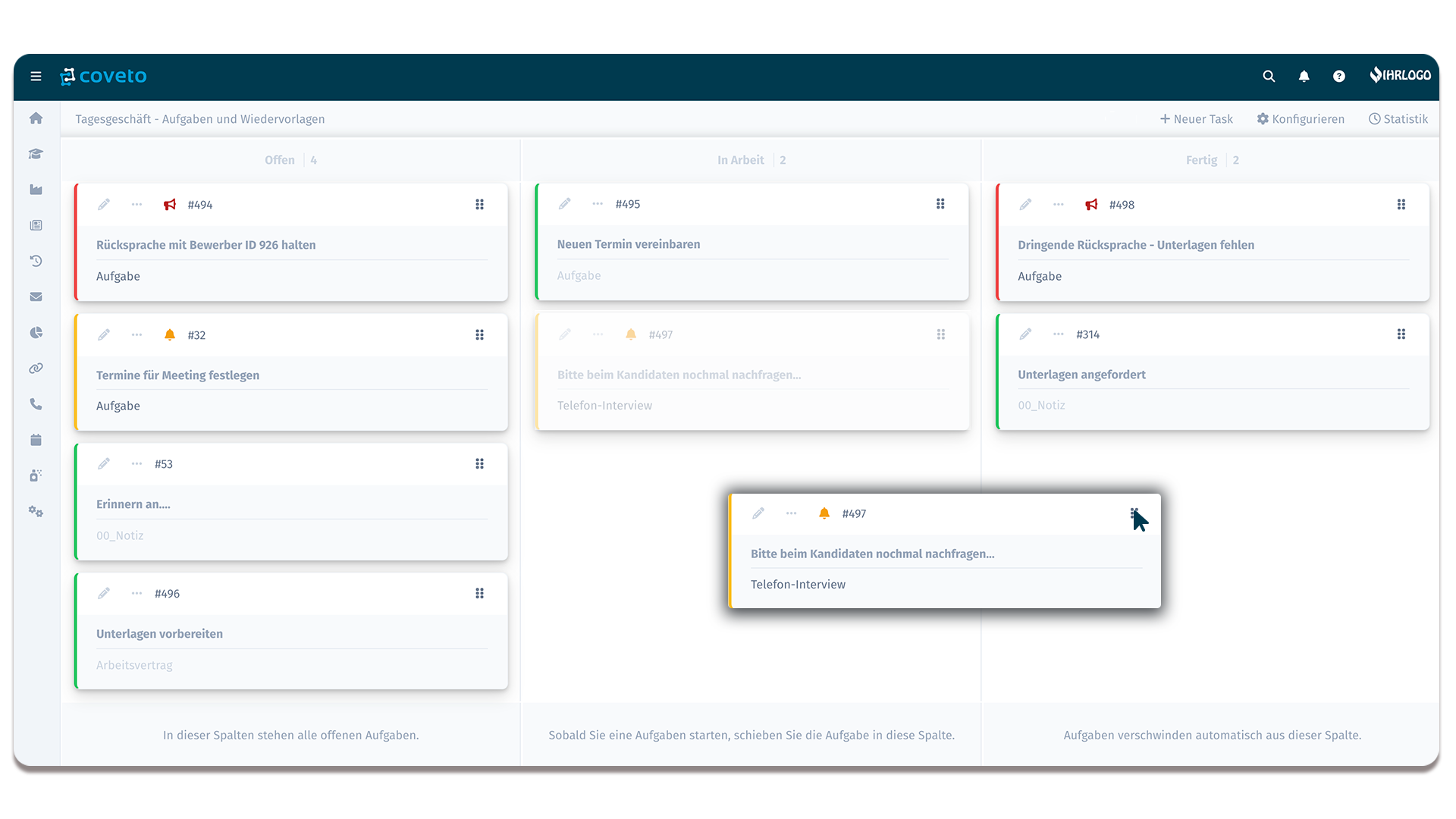The height and width of the screenshot is (819, 1456).
Task: Create a task with Neuer Task
Action: tap(1197, 118)
